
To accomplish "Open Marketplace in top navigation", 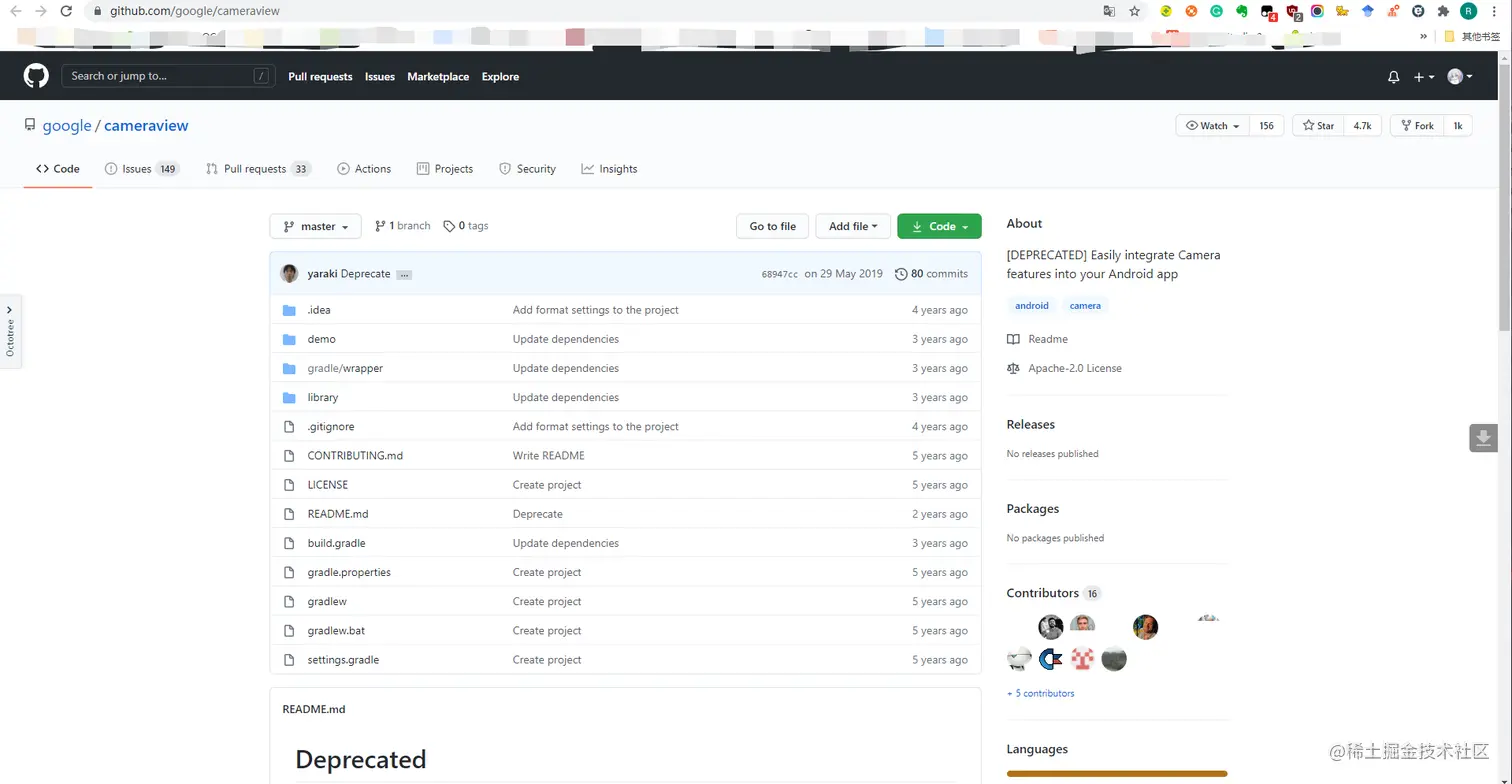I will 438,77.
